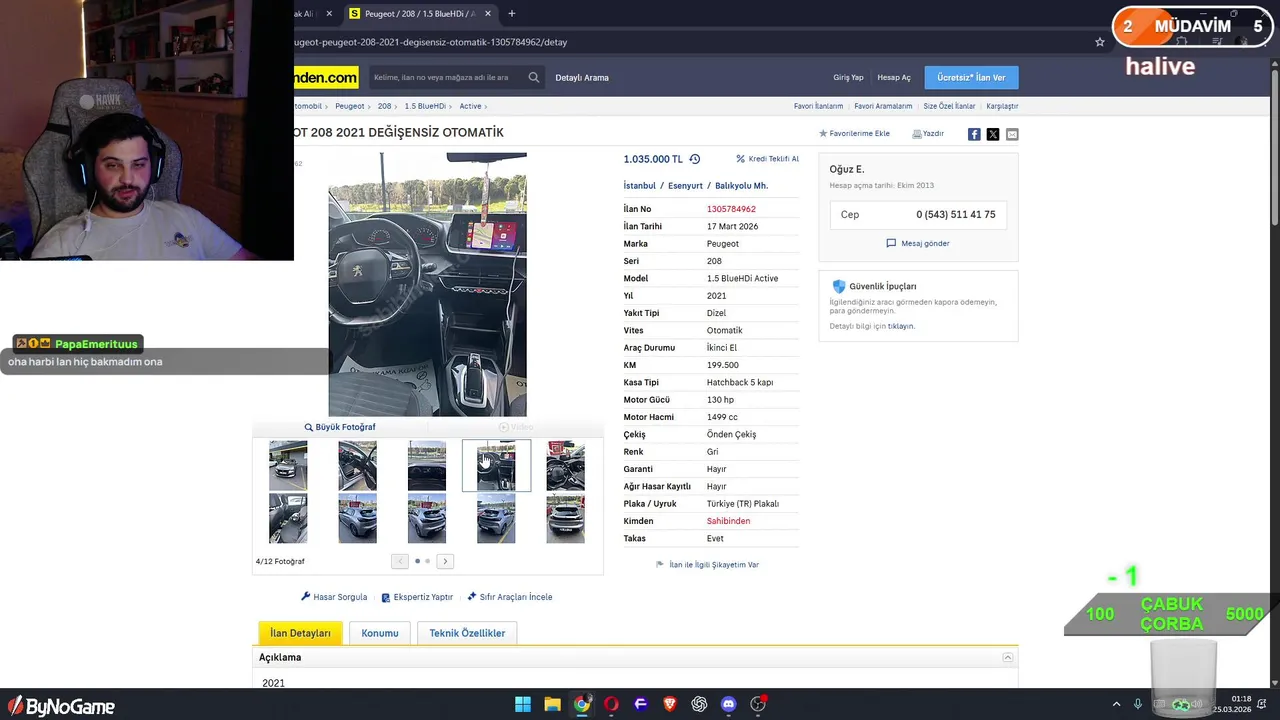Click Hesap Aç signup link
This screenshot has width=1280, height=720.
[x=894, y=77]
